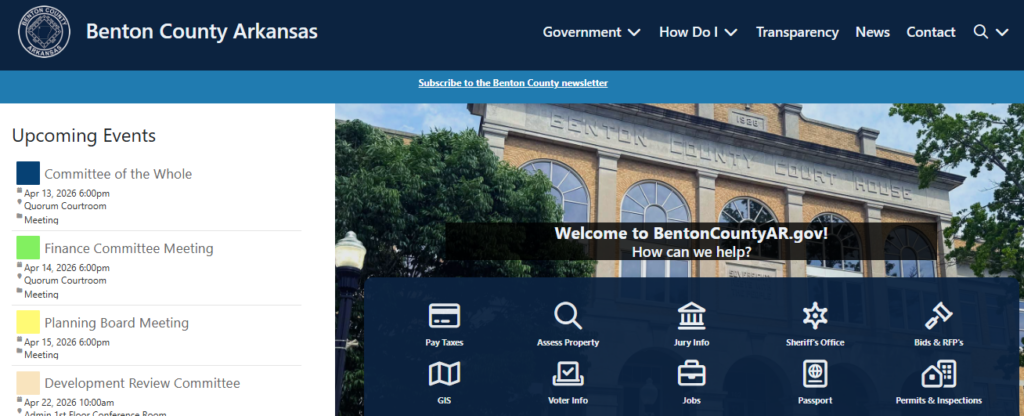Open the News menu item
Screen dimensions: 1024x416
click(x=872, y=32)
